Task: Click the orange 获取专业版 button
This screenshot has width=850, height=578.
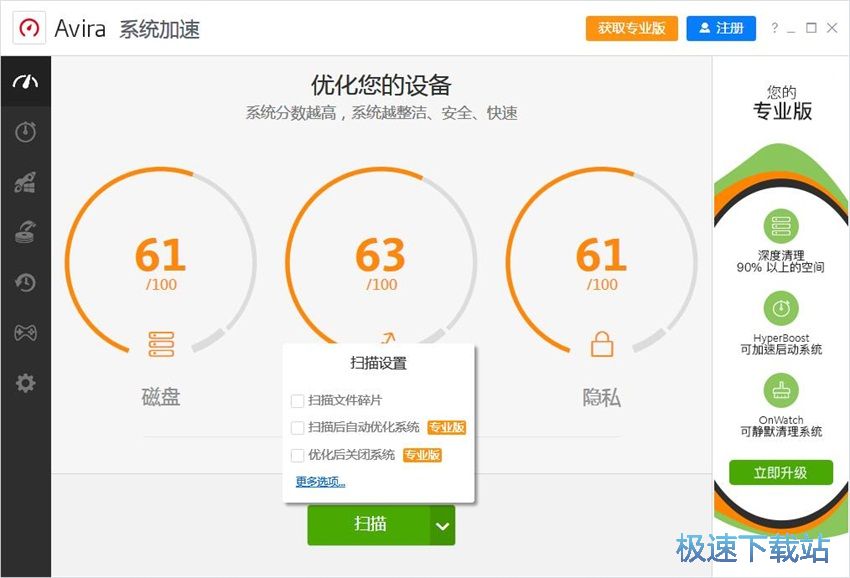Action: coord(632,28)
